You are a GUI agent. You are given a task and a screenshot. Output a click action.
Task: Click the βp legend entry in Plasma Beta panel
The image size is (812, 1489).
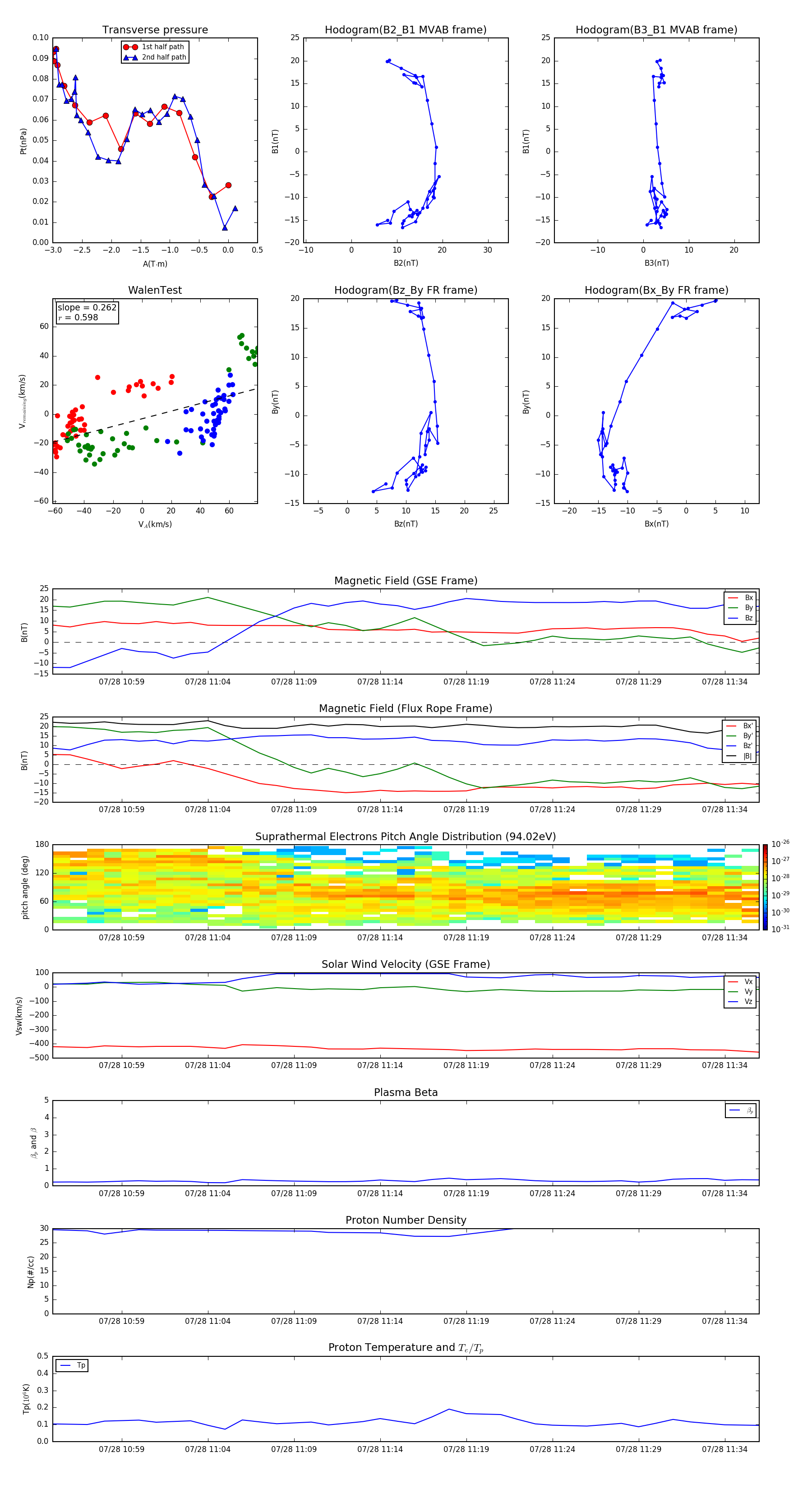pyautogui.click(x=741, y=1110)
